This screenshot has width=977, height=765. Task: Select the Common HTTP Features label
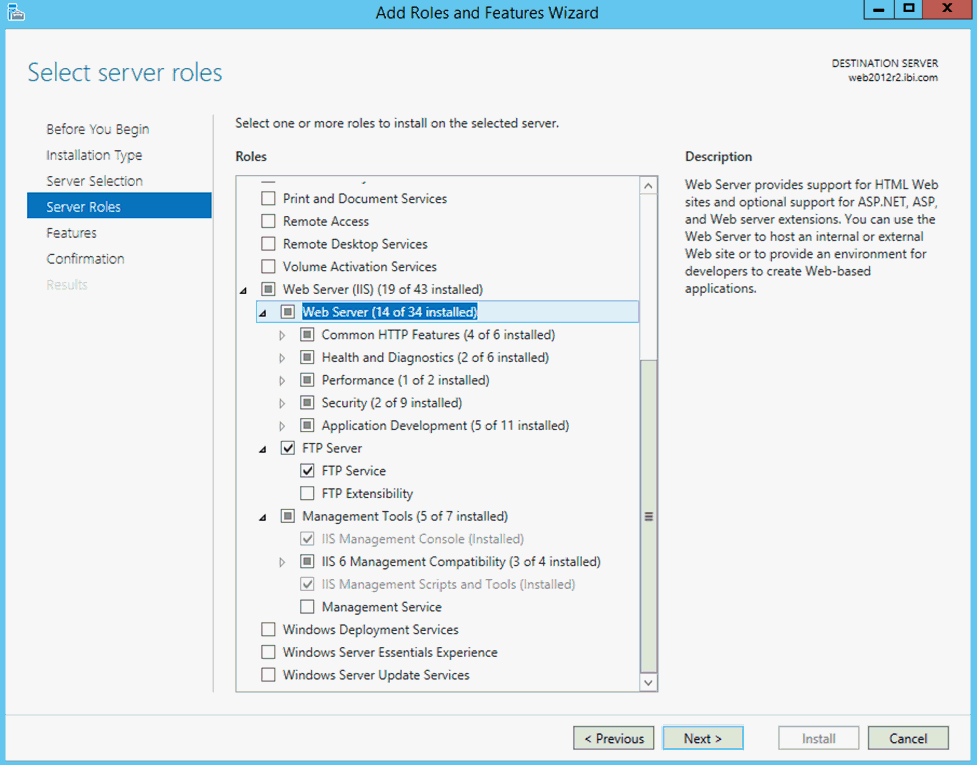438,335
